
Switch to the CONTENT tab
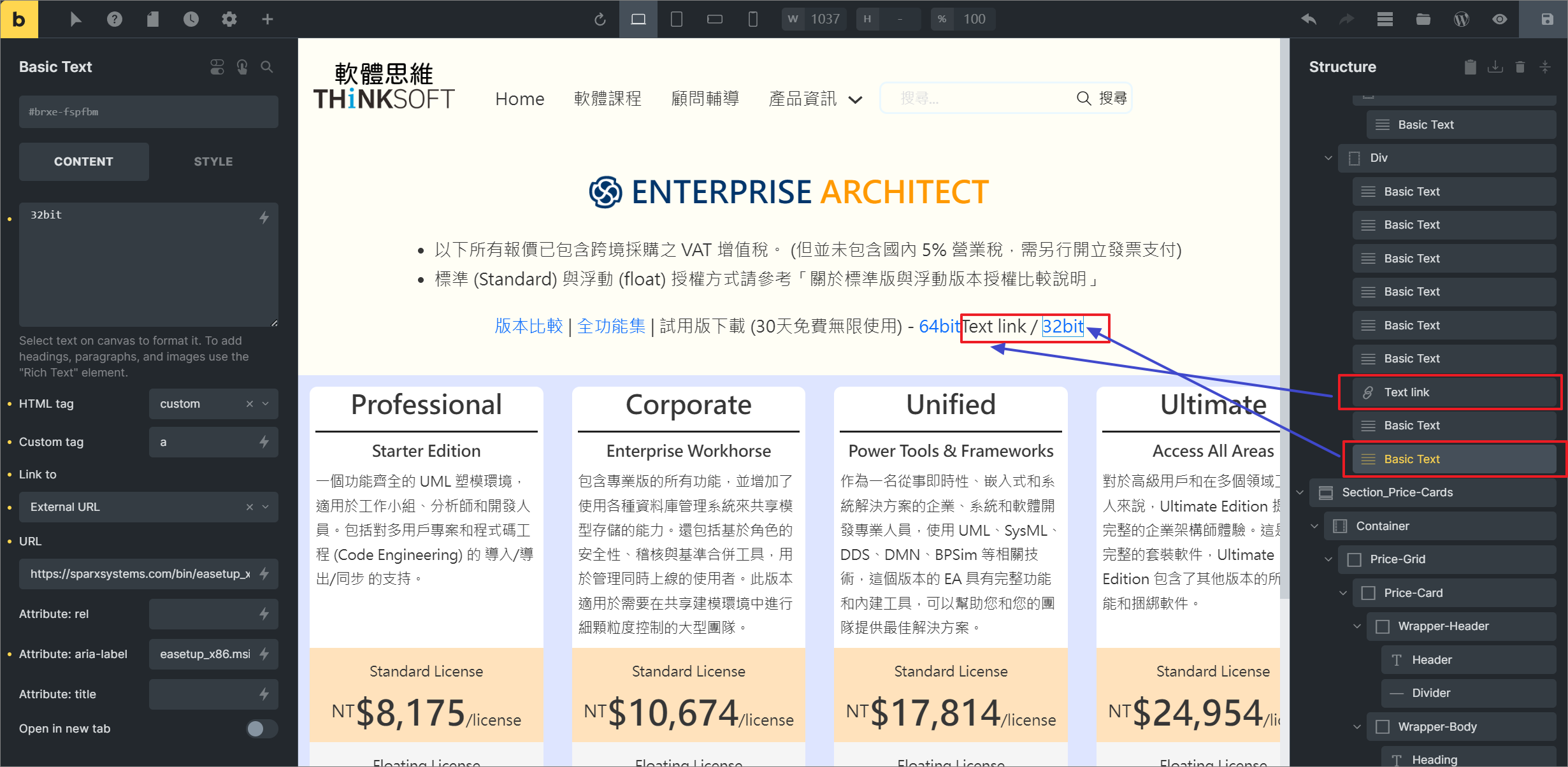click(x=83, y=162)
